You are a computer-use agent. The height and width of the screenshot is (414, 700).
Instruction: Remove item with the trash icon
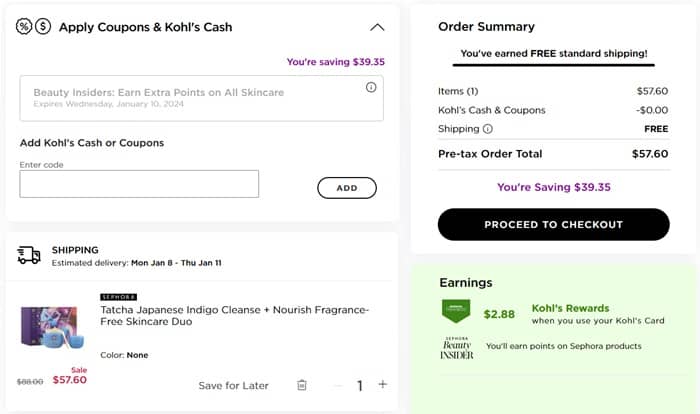[302, 385]
